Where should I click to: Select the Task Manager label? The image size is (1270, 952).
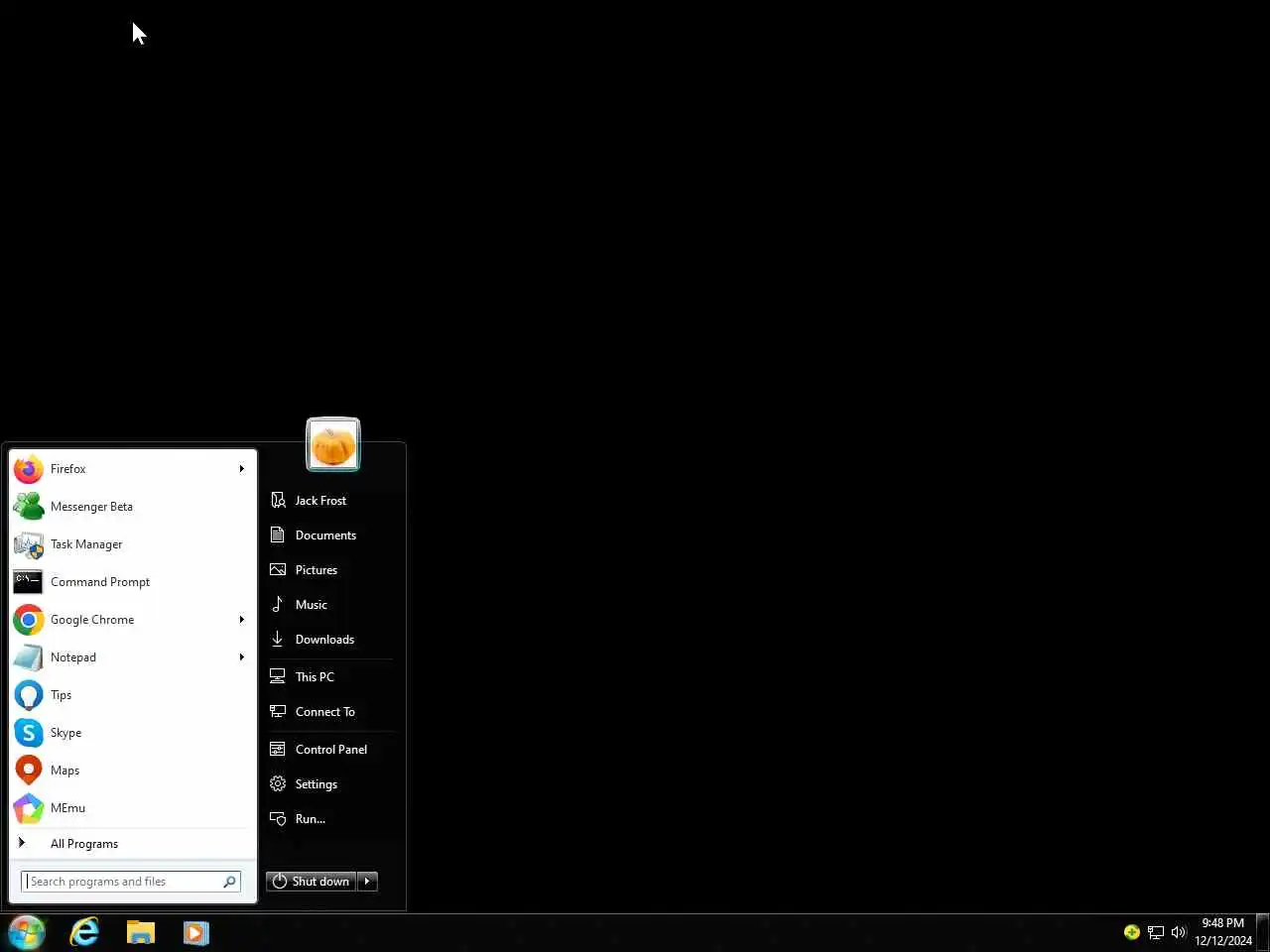coord(86,544)
